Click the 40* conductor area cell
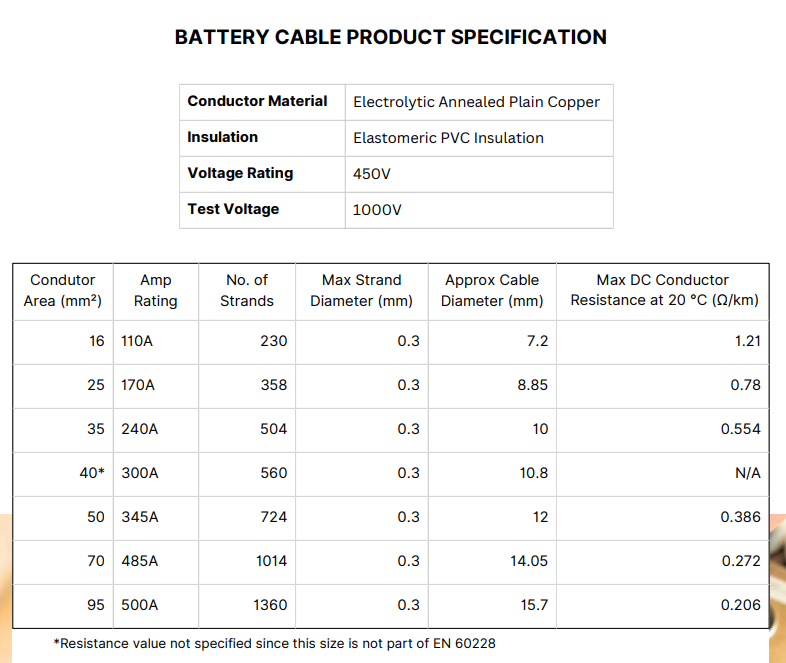 (63, 475)
